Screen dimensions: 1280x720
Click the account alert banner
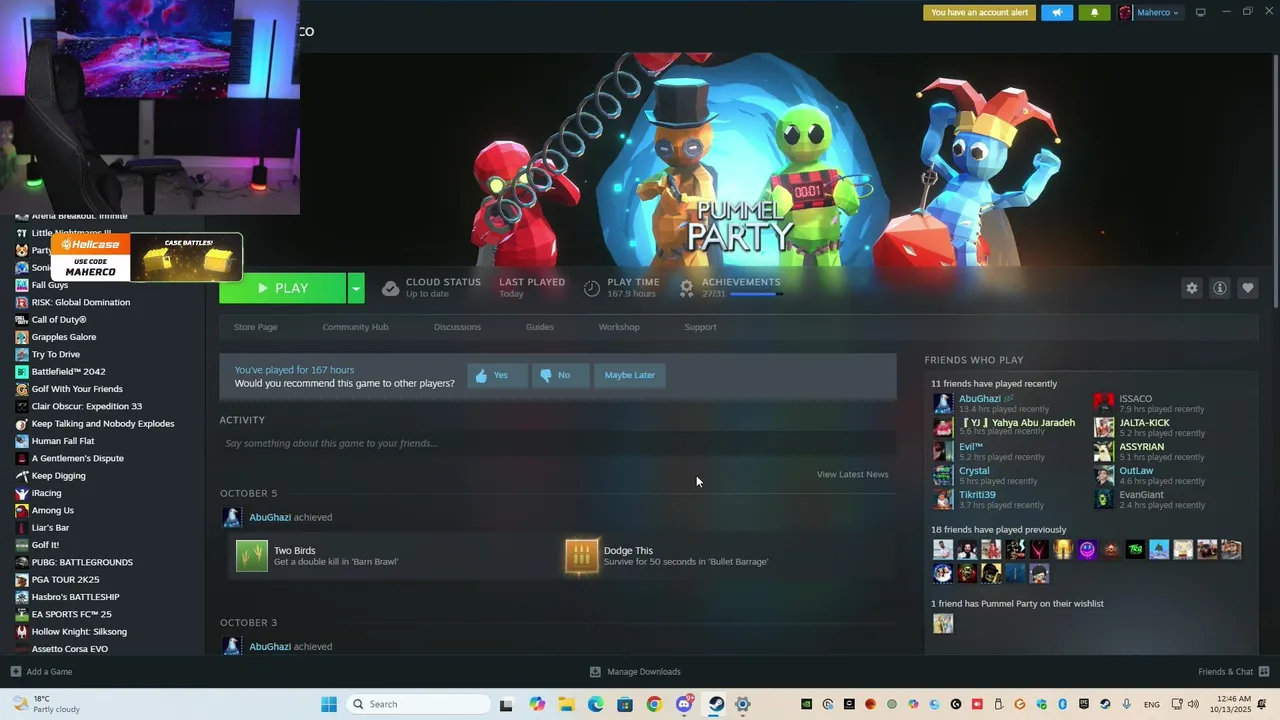[979, 13]
